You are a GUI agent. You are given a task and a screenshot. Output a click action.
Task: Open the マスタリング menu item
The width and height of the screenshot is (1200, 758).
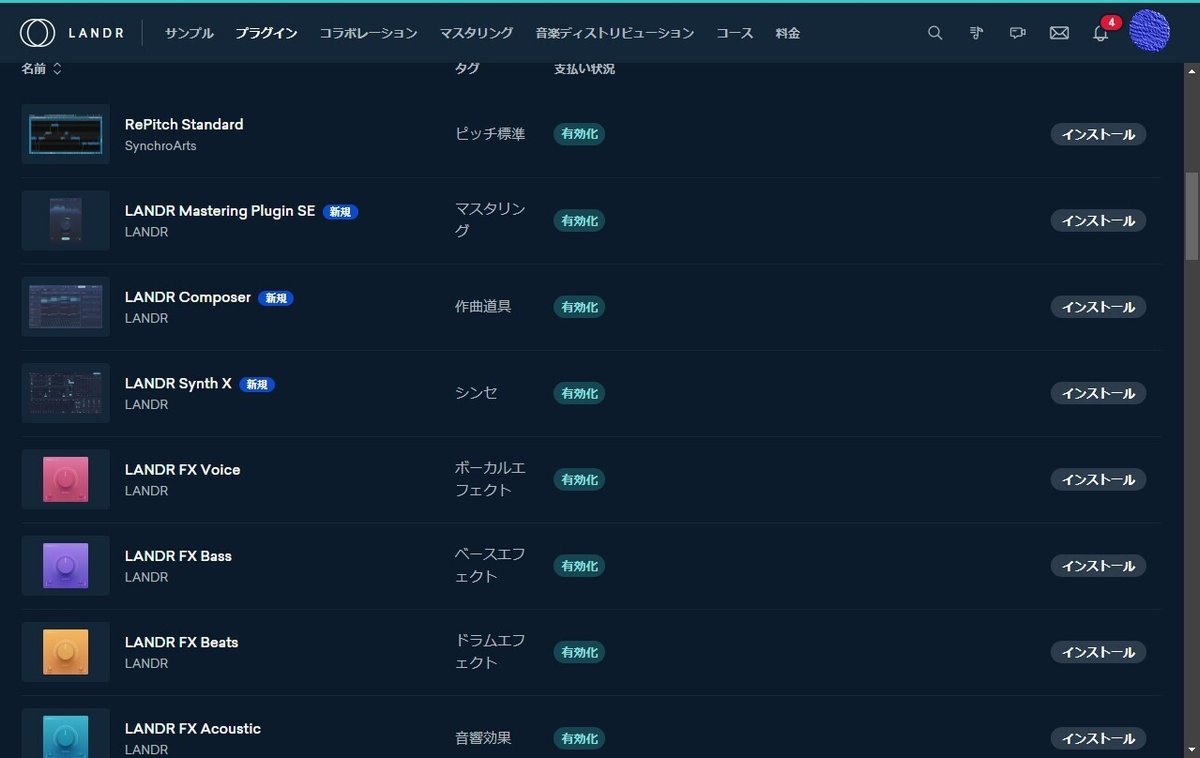point(476,33)
